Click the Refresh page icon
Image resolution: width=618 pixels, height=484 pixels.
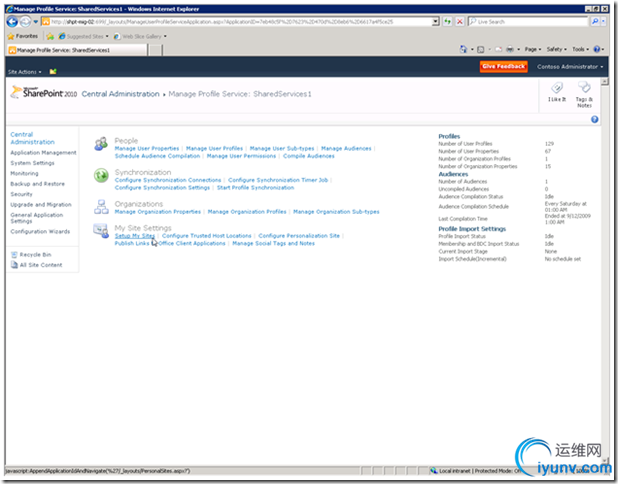tap(447, 22)
